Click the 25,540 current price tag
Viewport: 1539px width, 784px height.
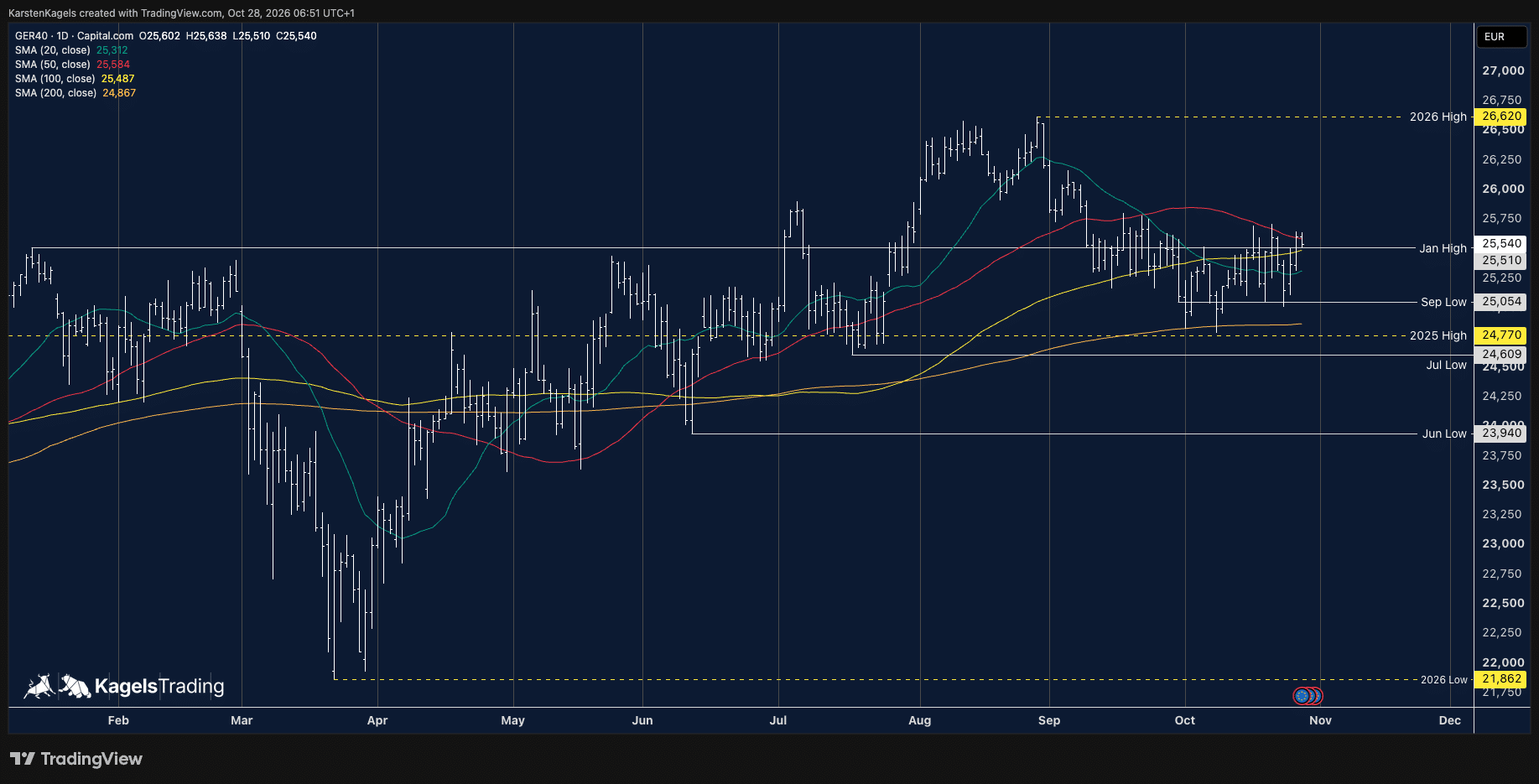[1501, 243]
